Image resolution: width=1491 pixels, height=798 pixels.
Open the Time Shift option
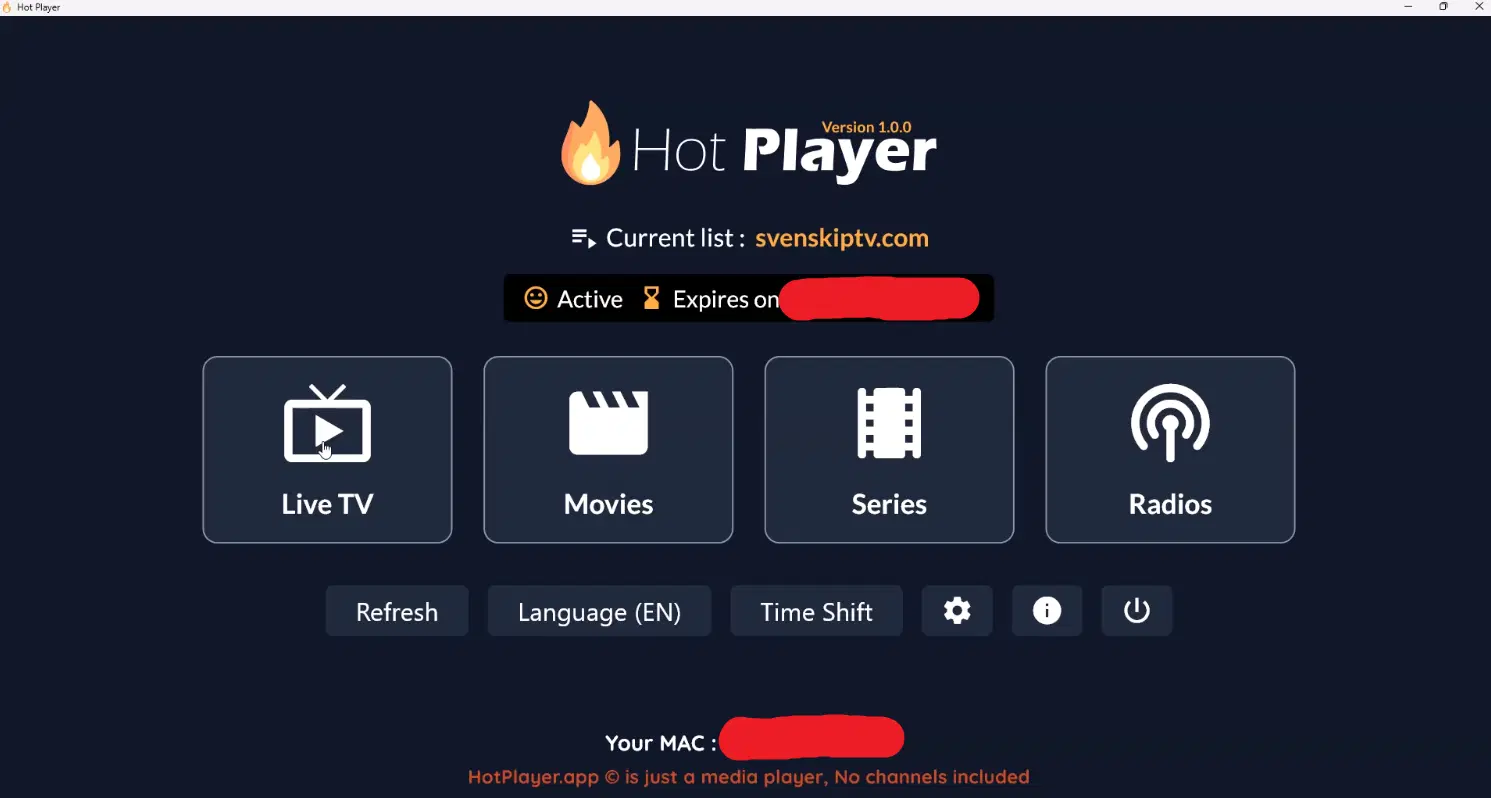pyautogui.click(x=816, y=611)
